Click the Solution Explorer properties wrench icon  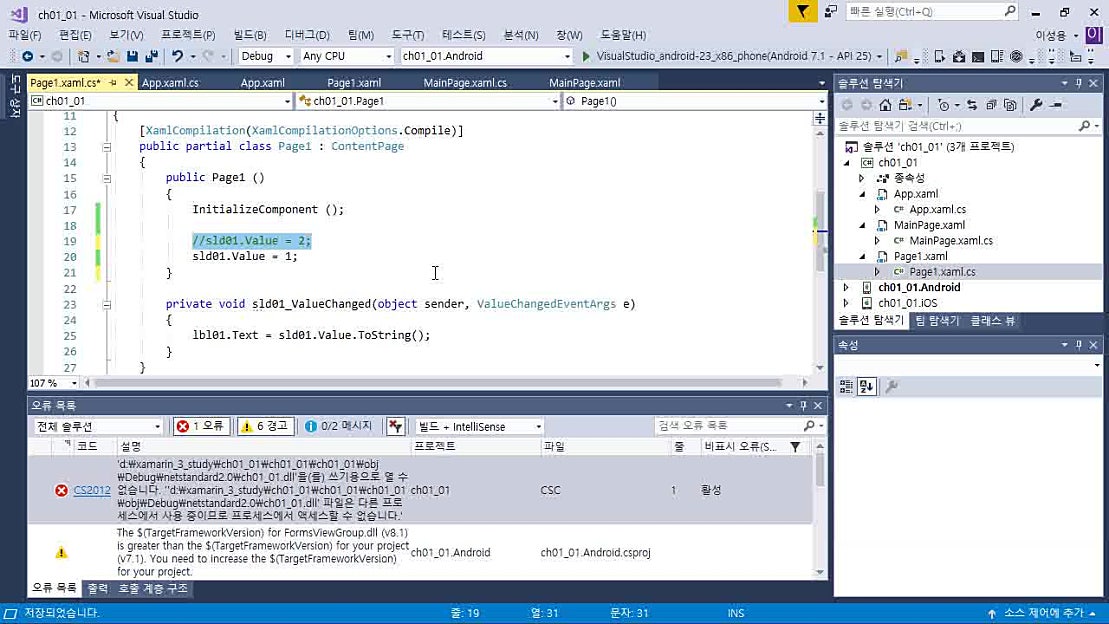(x=1036, y=105)
